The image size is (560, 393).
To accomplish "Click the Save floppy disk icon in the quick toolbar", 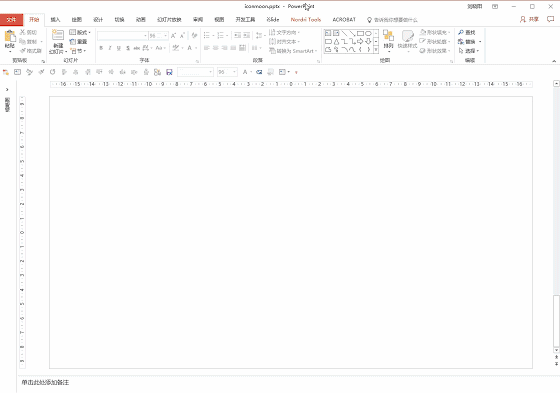I will [169, 72].
